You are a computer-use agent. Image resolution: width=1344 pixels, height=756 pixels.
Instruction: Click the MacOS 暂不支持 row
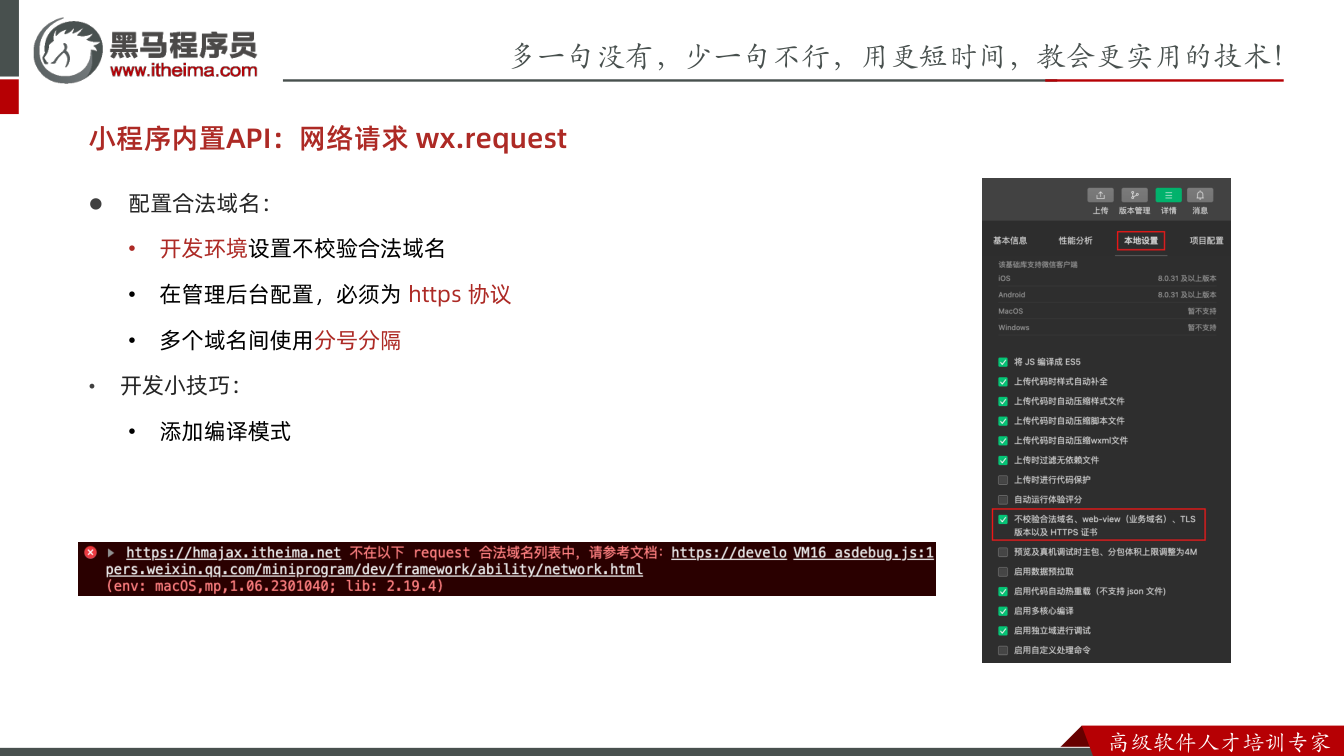(x=1107, y=311)
